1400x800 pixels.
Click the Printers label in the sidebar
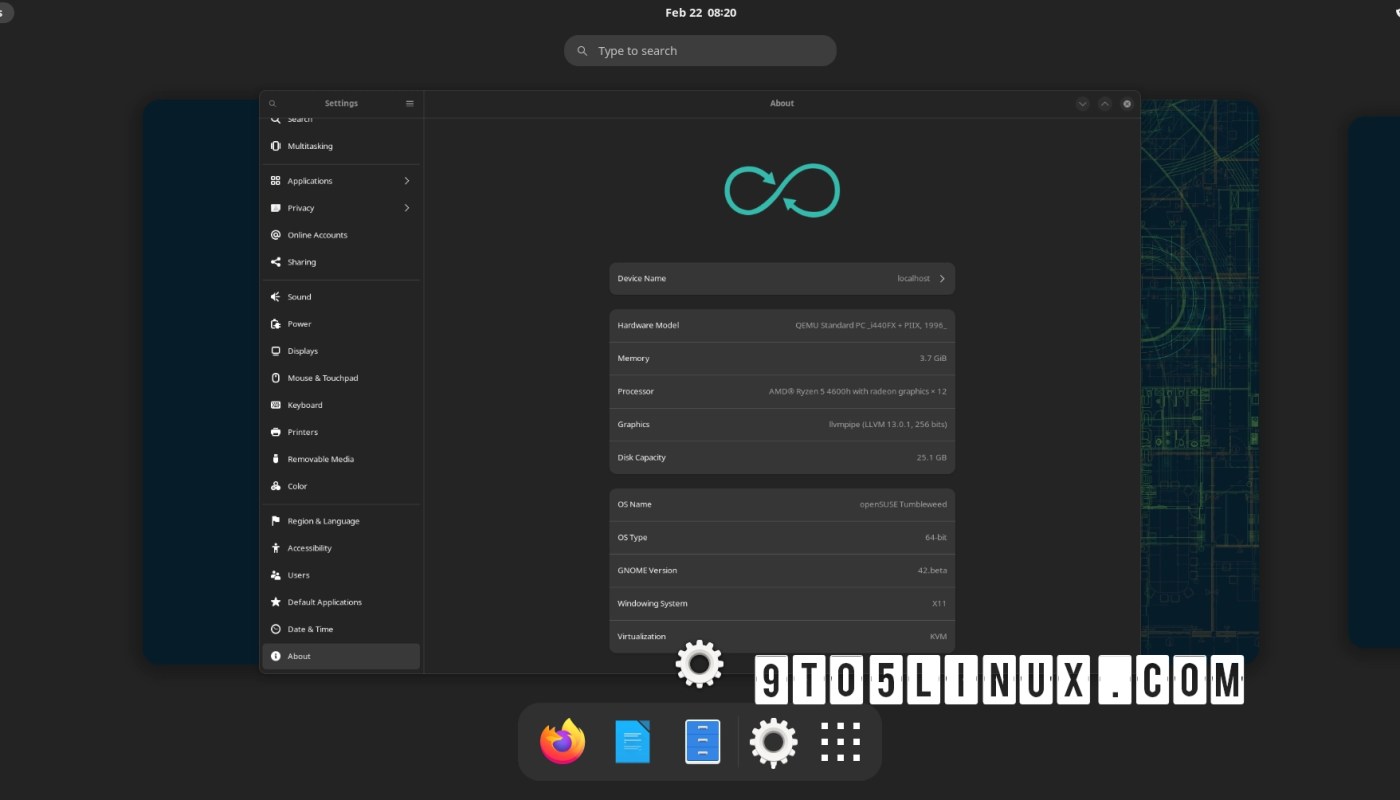pos(303,432)
